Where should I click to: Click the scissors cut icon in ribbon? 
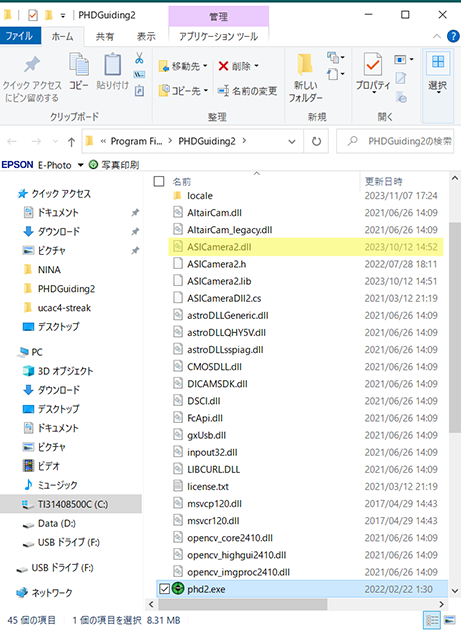pyautogui.click(x=139, y=59)
